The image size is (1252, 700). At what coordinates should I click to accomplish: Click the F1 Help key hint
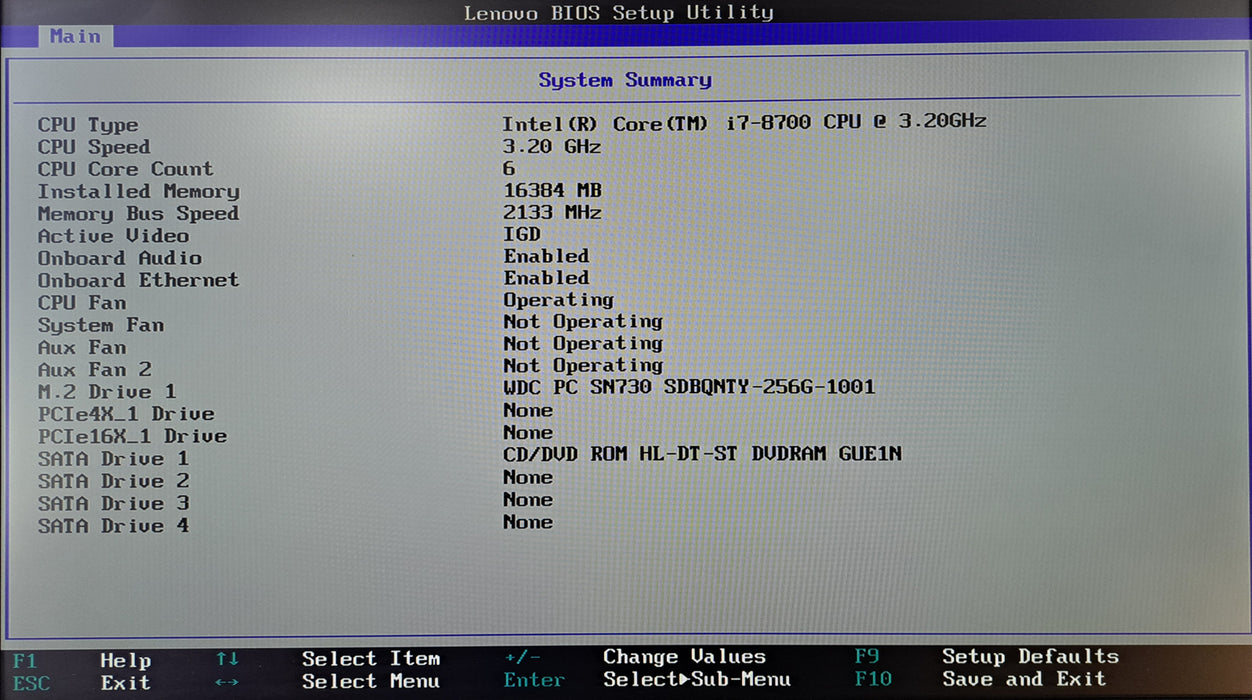[x=82, y=661]
